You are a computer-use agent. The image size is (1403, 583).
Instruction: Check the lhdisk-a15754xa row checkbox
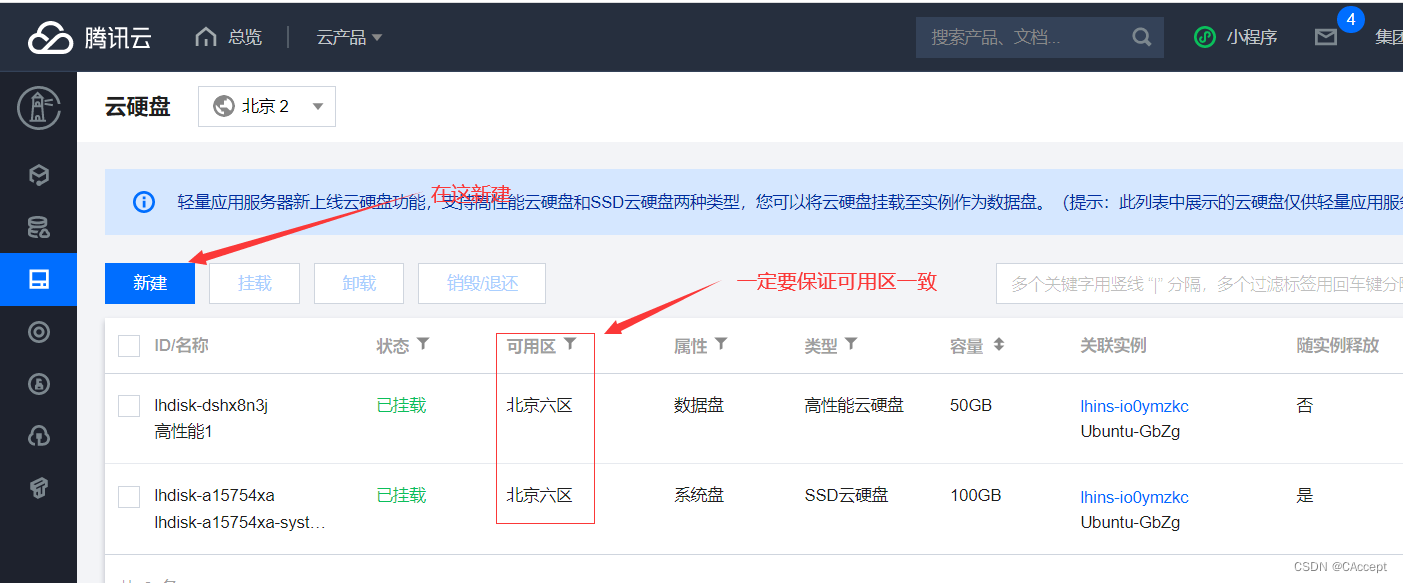pyautogui.click(x=128, y=495)
